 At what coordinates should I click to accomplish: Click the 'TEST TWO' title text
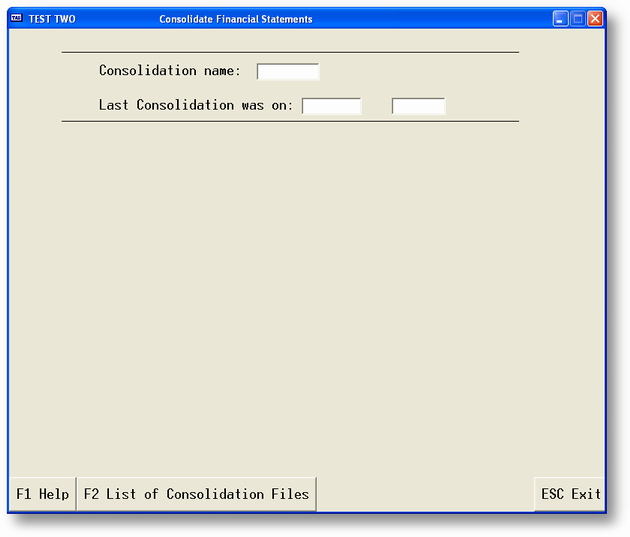(52, 19)
